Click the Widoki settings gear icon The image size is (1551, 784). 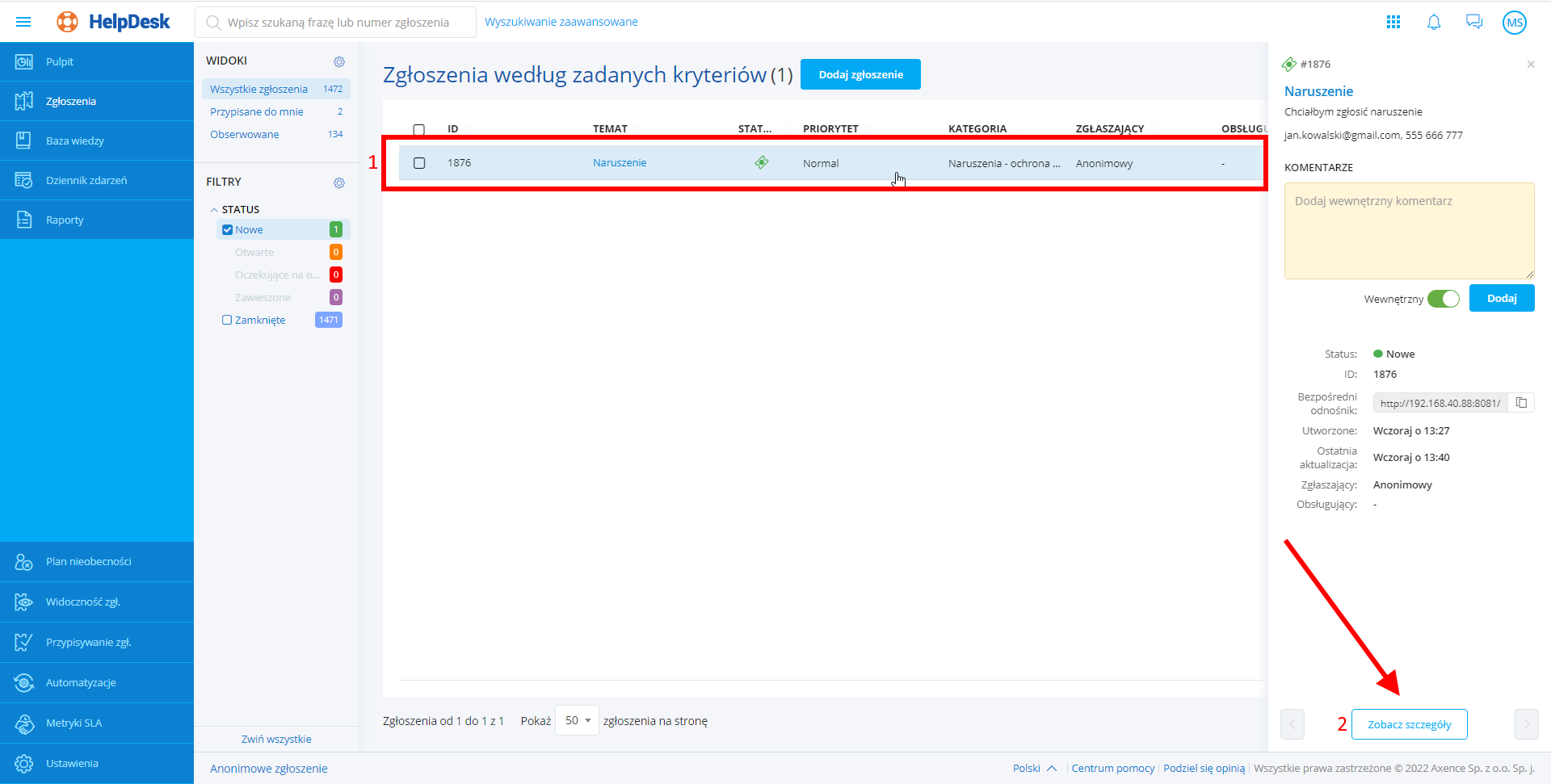click(x=339, y=61)
